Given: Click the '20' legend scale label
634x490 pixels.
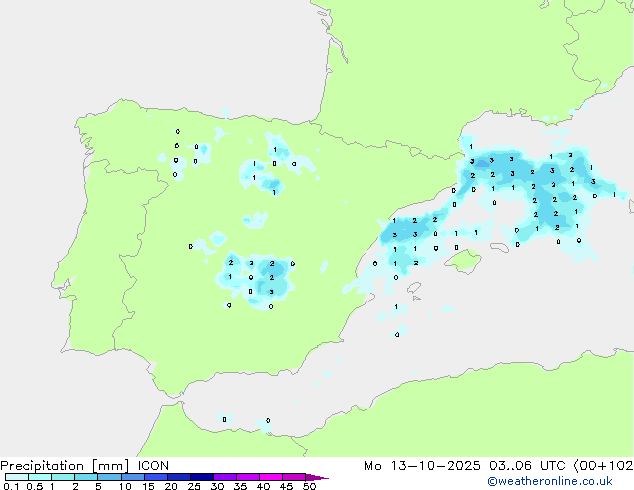Looking at the screenshot, I should 171,486.
